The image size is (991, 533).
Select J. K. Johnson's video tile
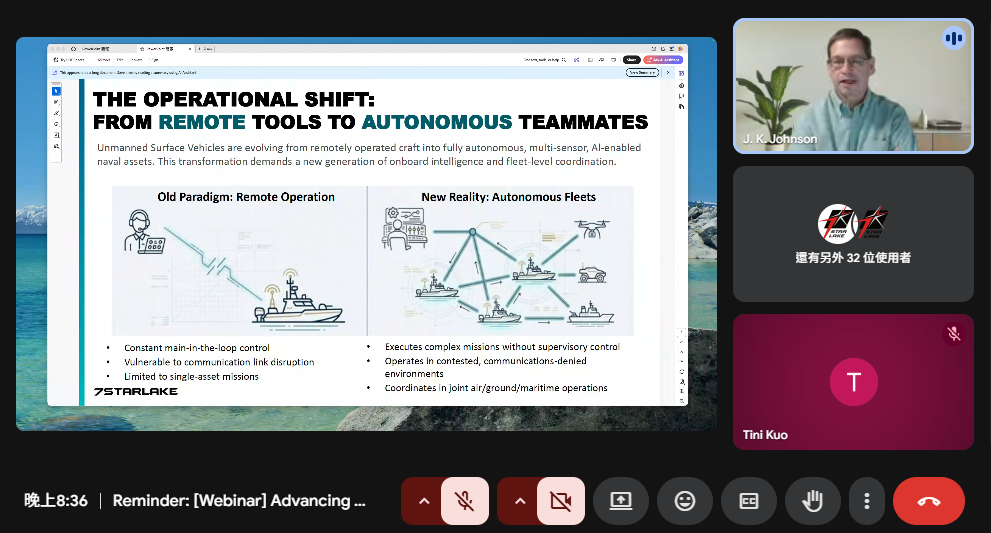853,85
